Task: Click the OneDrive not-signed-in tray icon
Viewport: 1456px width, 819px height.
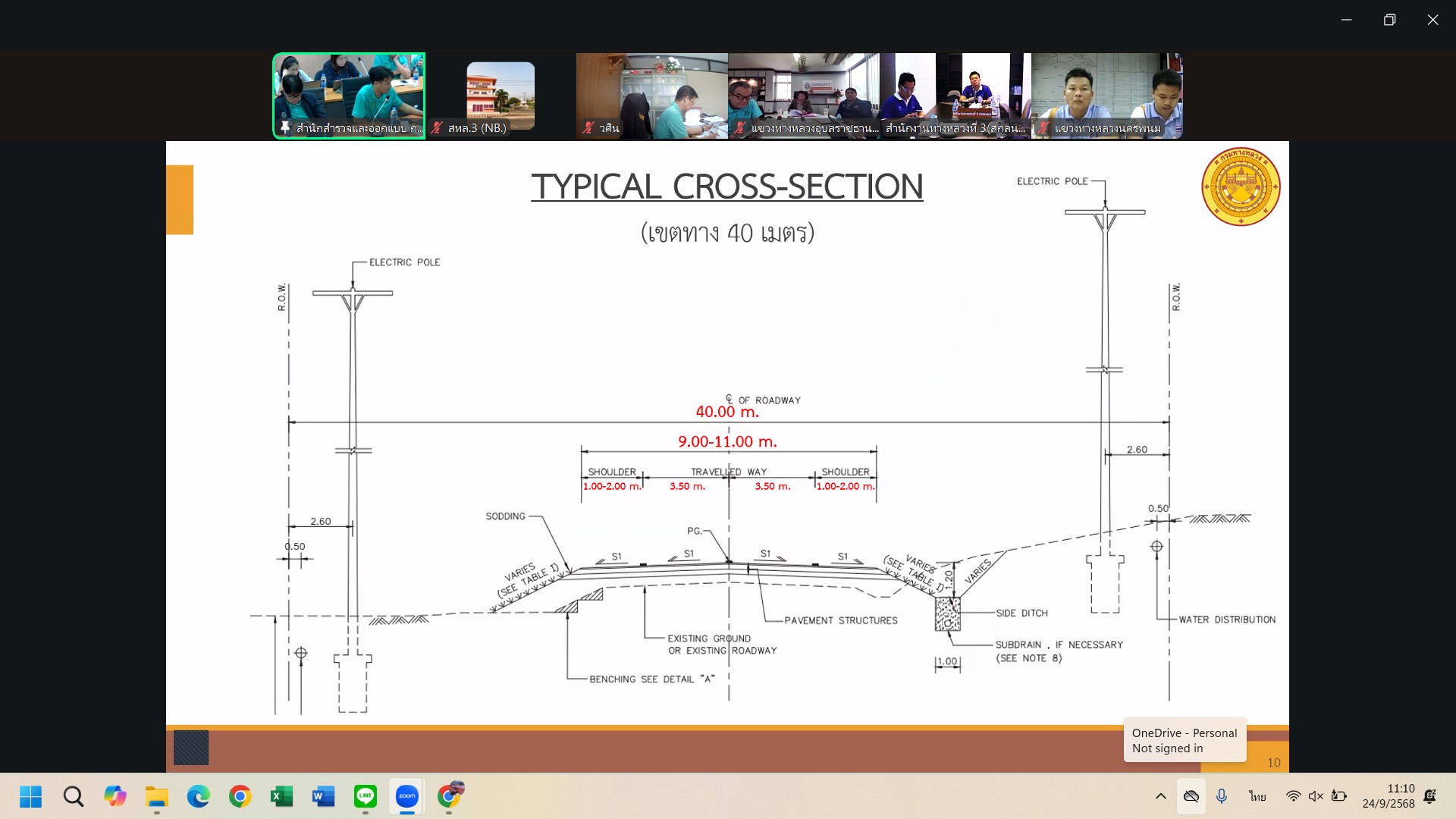Action: 1191,796
